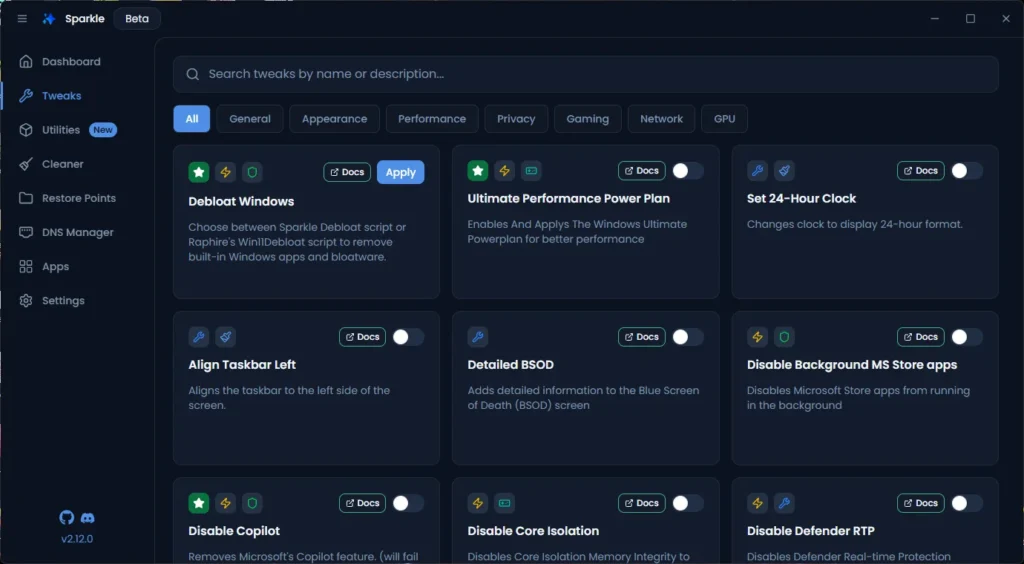
Task: Go to Cleaner in sidebar
Action: pyautogui.click(x=62, y=164)
